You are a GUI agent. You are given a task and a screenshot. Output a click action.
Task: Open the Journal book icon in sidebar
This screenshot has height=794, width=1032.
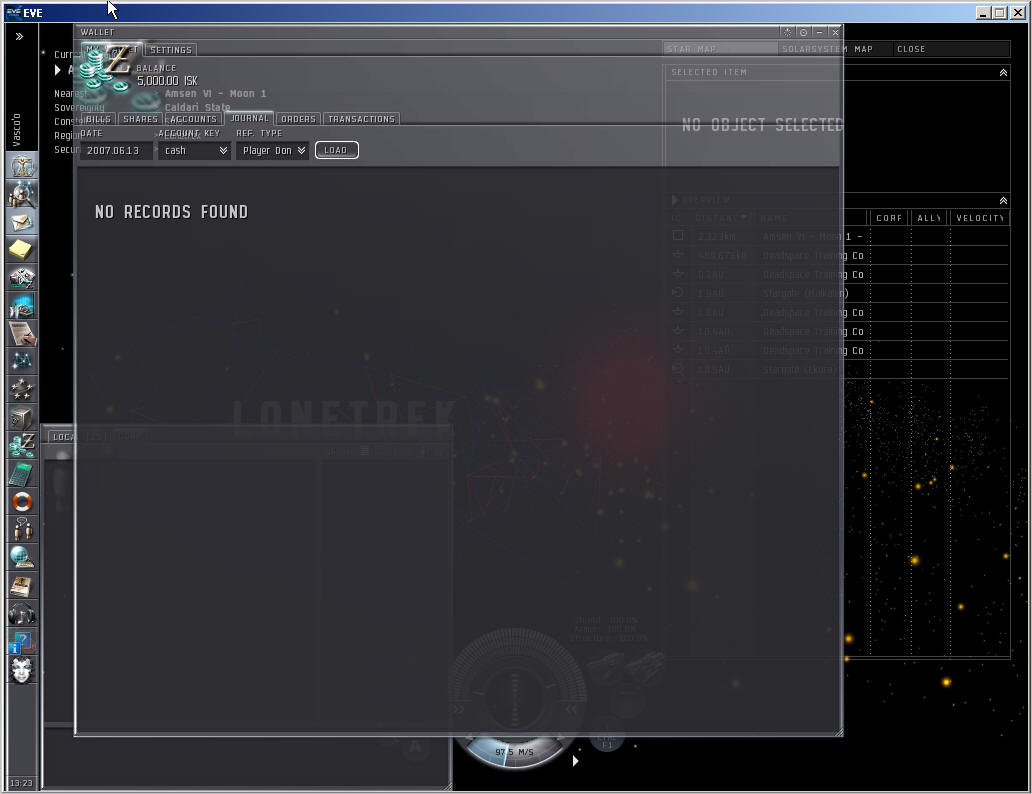coord(22,586)
